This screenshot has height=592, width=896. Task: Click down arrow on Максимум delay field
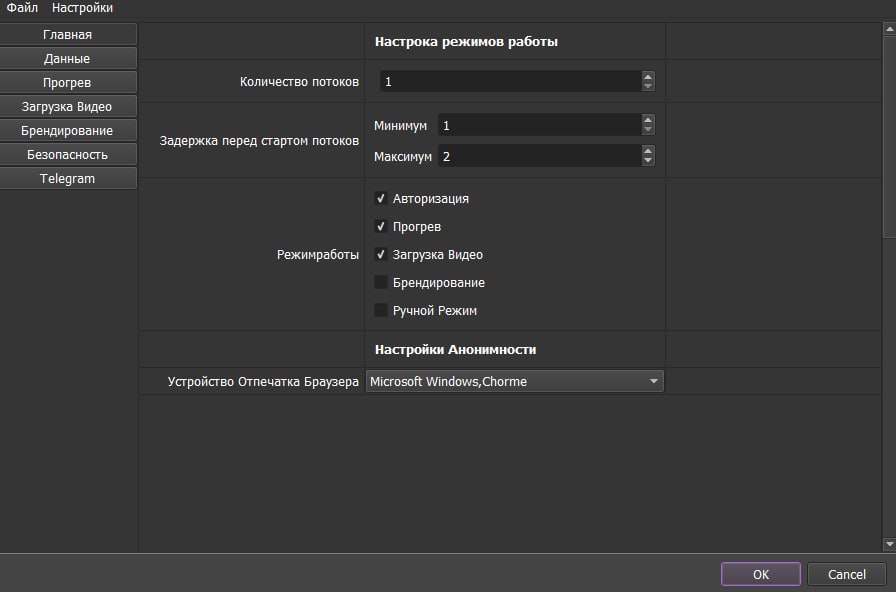tap(648, 161)
